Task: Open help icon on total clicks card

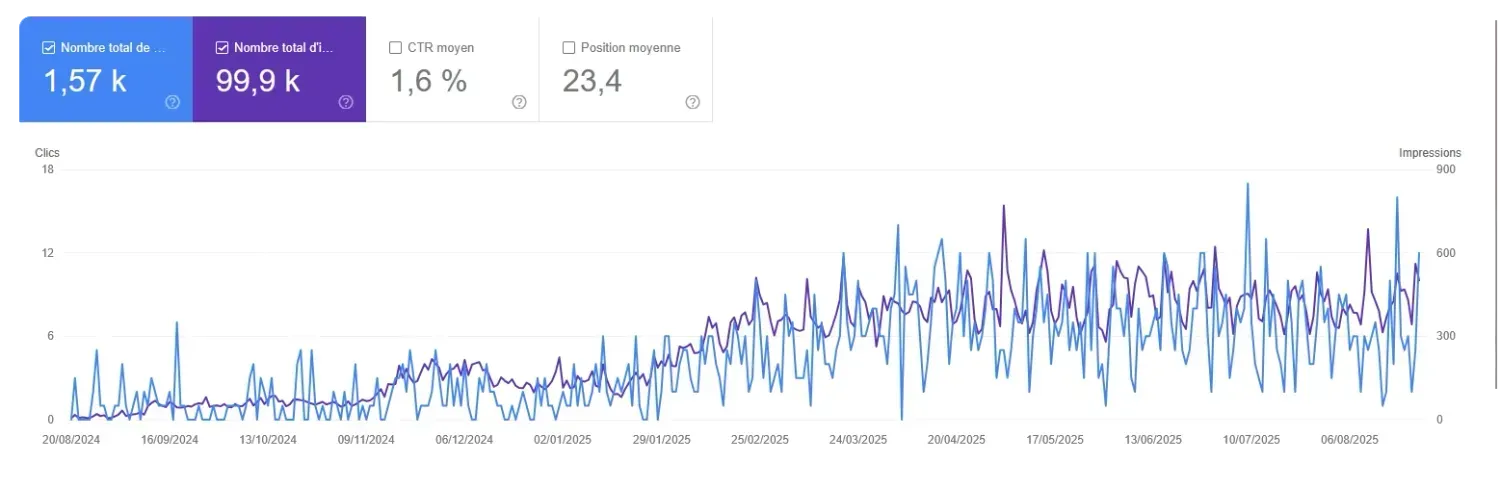Action: [172, 102]
